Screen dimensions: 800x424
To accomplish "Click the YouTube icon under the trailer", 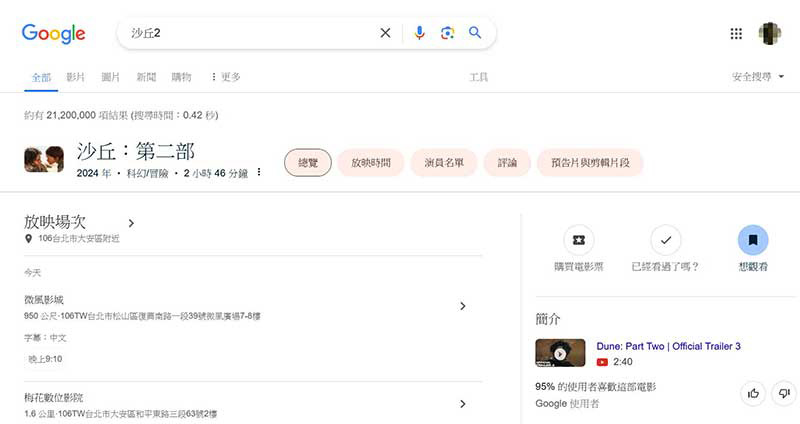I will pos(602,362).
